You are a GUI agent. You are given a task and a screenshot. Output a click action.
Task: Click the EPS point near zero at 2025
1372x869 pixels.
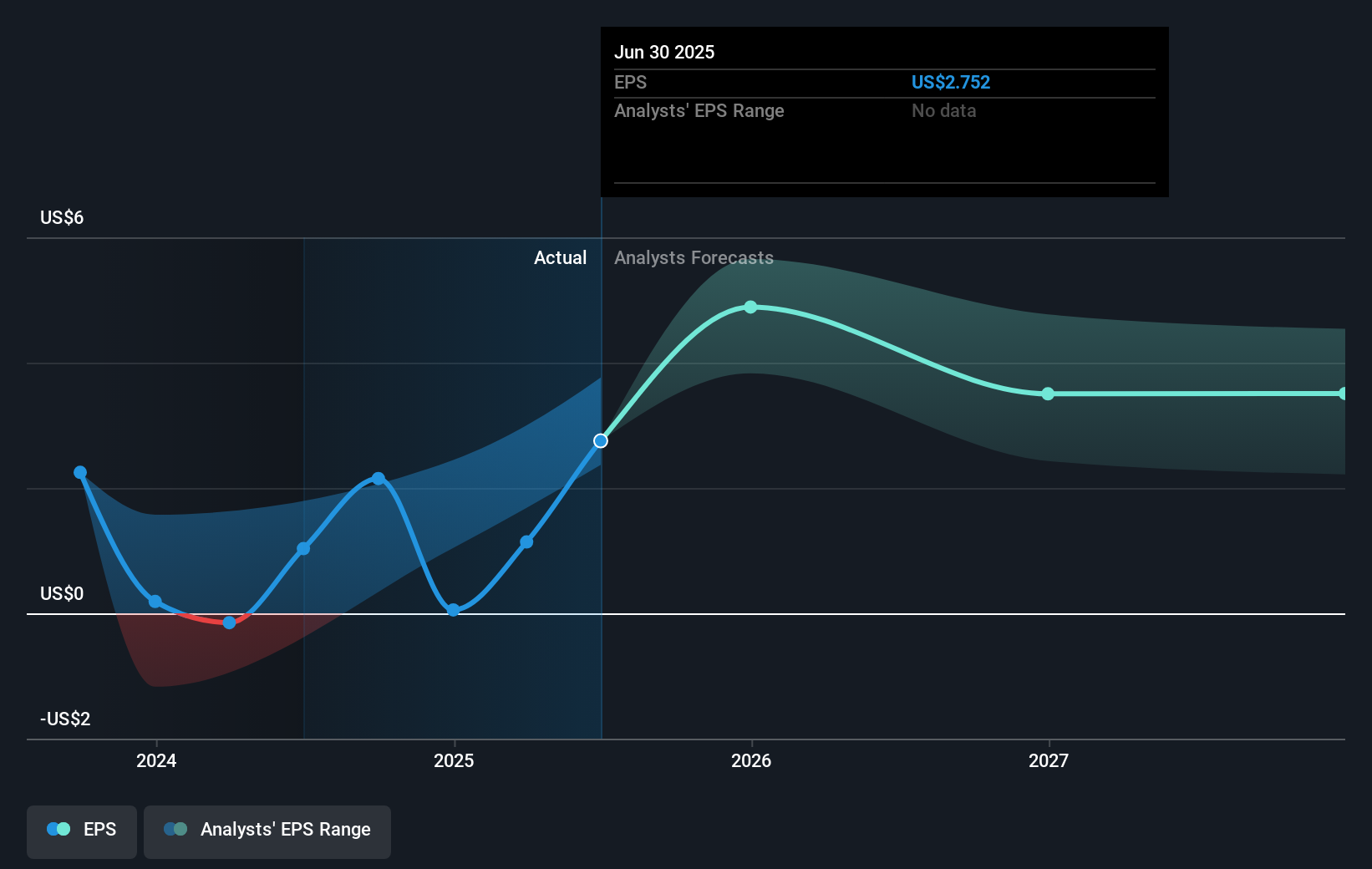(x=453, y=610)
